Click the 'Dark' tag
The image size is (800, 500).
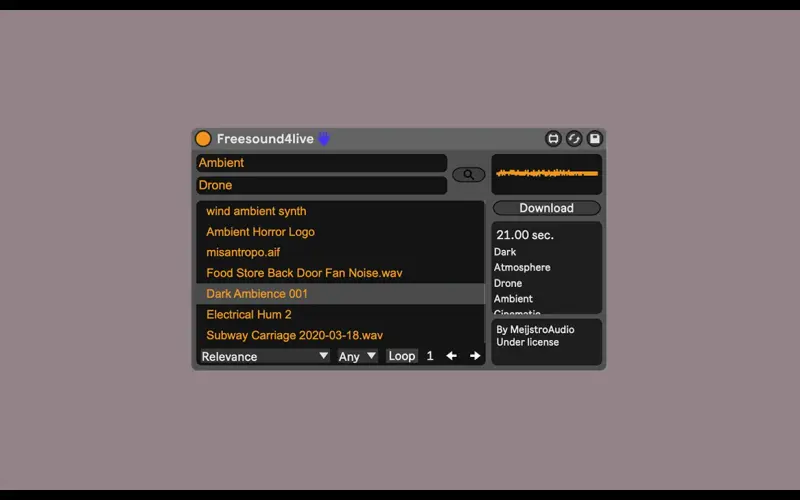click(x=505, y=252)
